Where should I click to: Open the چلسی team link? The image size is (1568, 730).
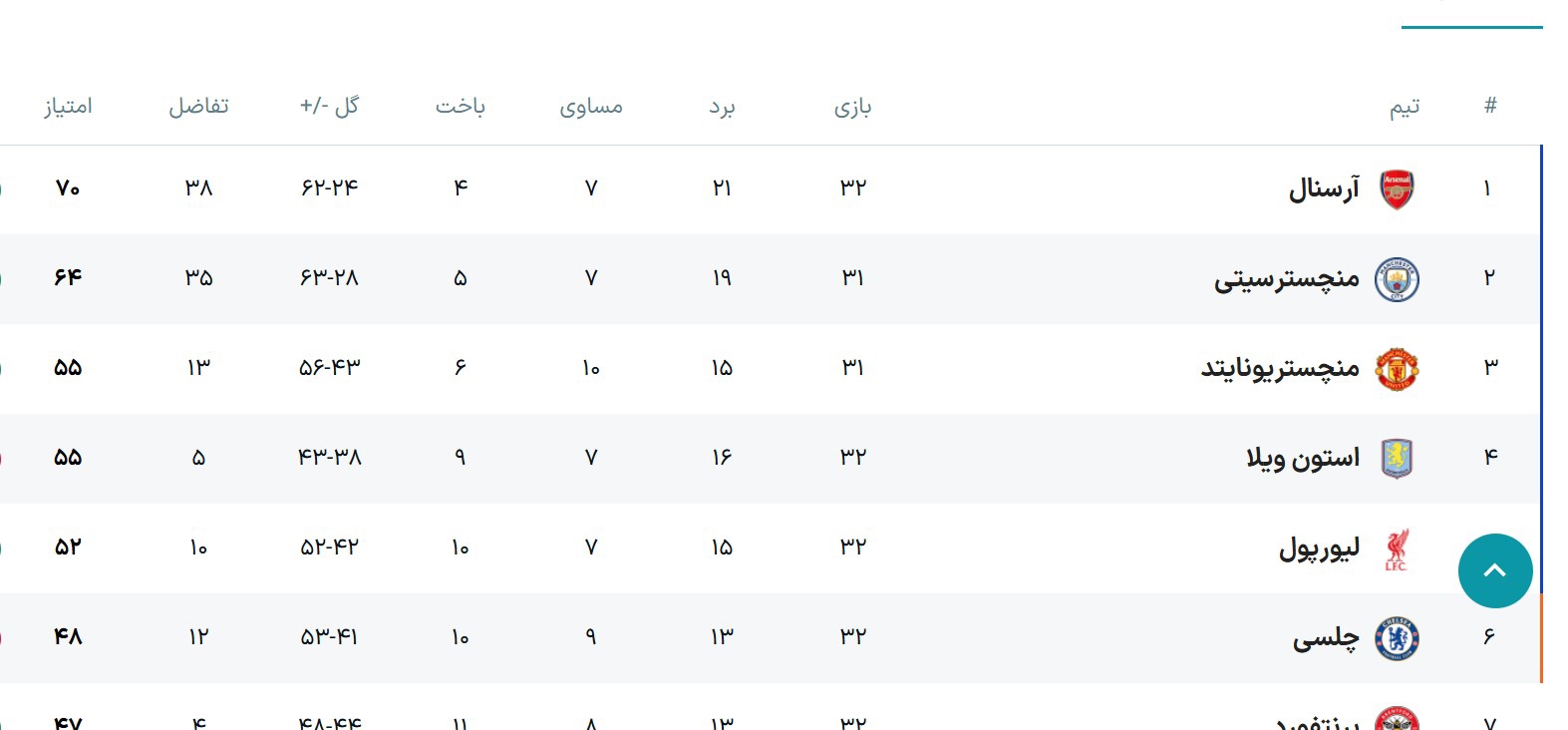[1326, 637]
